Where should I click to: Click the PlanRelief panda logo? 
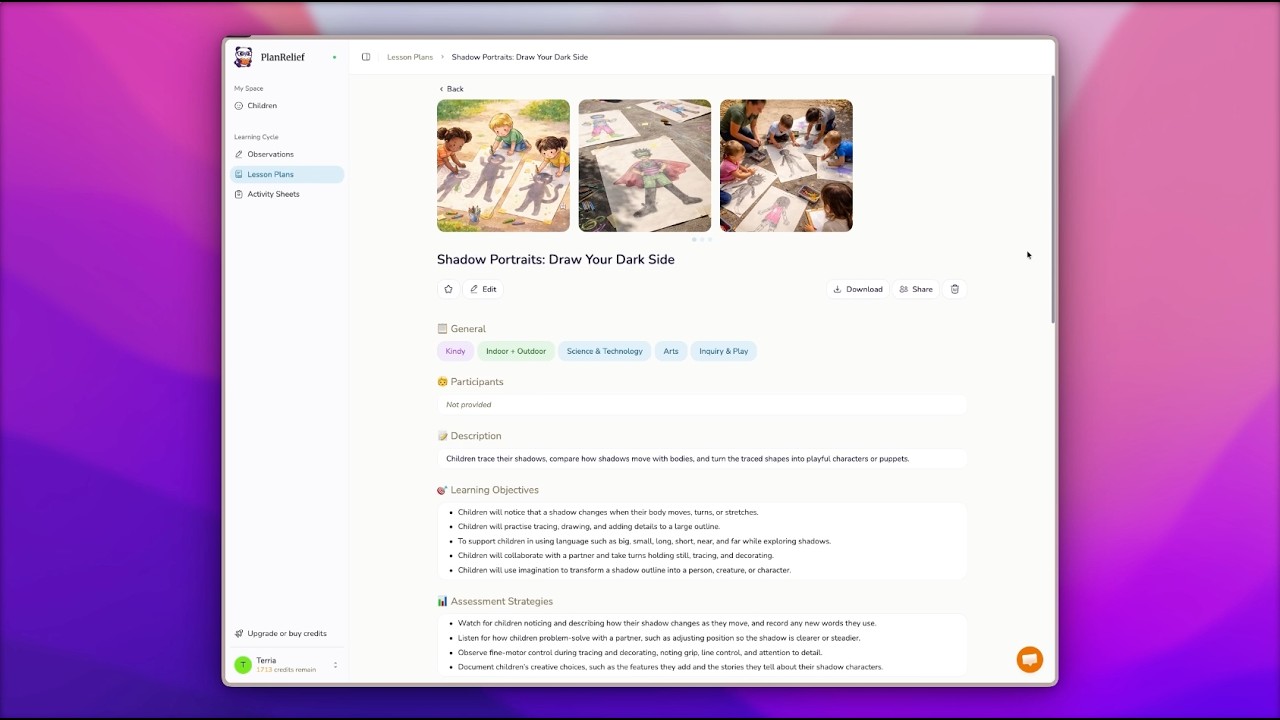(243, 57)
